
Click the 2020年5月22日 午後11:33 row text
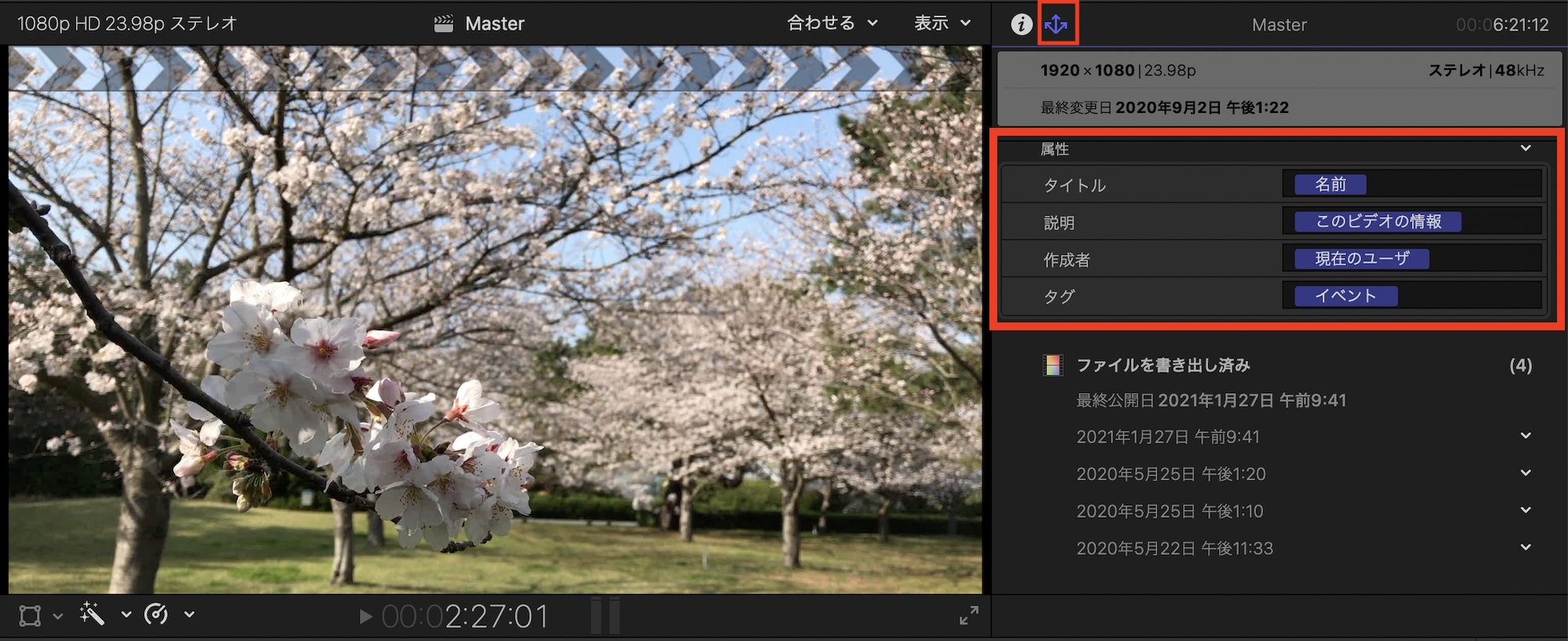(1174, 548)
